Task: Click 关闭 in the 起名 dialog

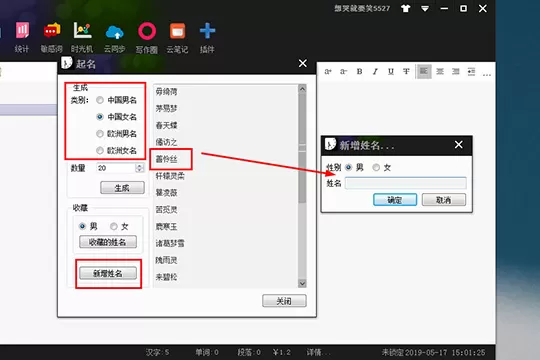Action: coord(284,301)
